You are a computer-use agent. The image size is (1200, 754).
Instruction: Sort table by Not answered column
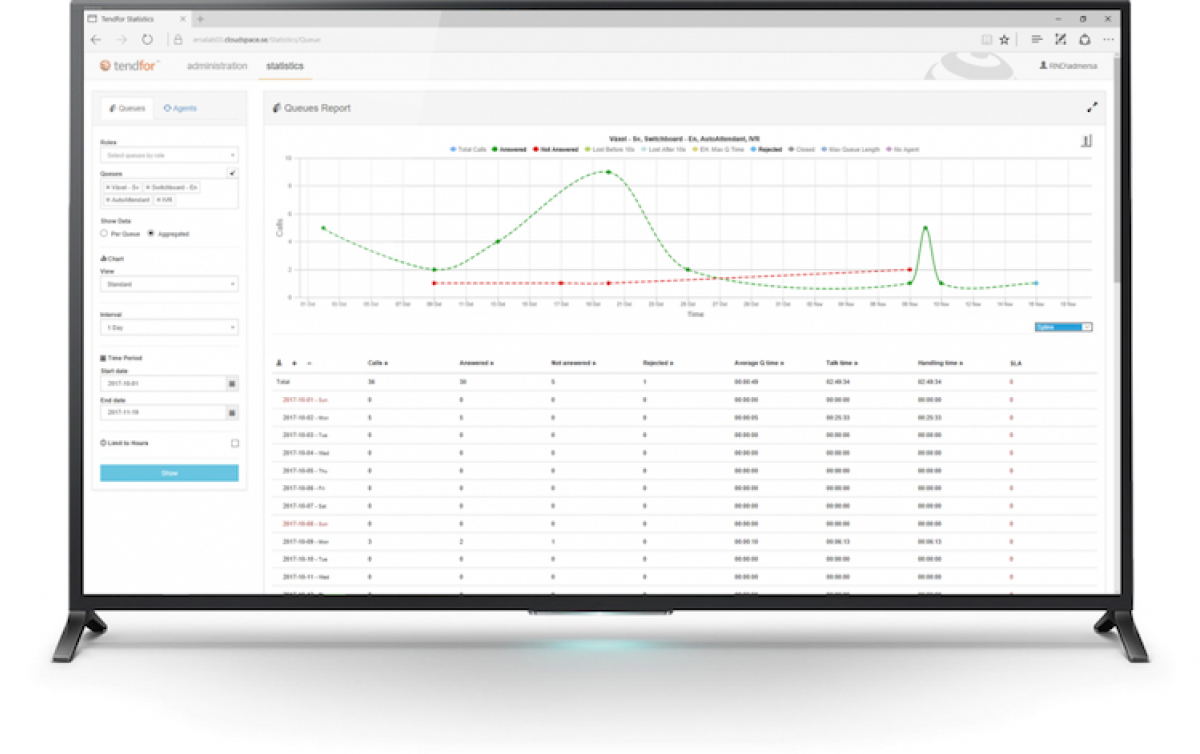(574, 363)
